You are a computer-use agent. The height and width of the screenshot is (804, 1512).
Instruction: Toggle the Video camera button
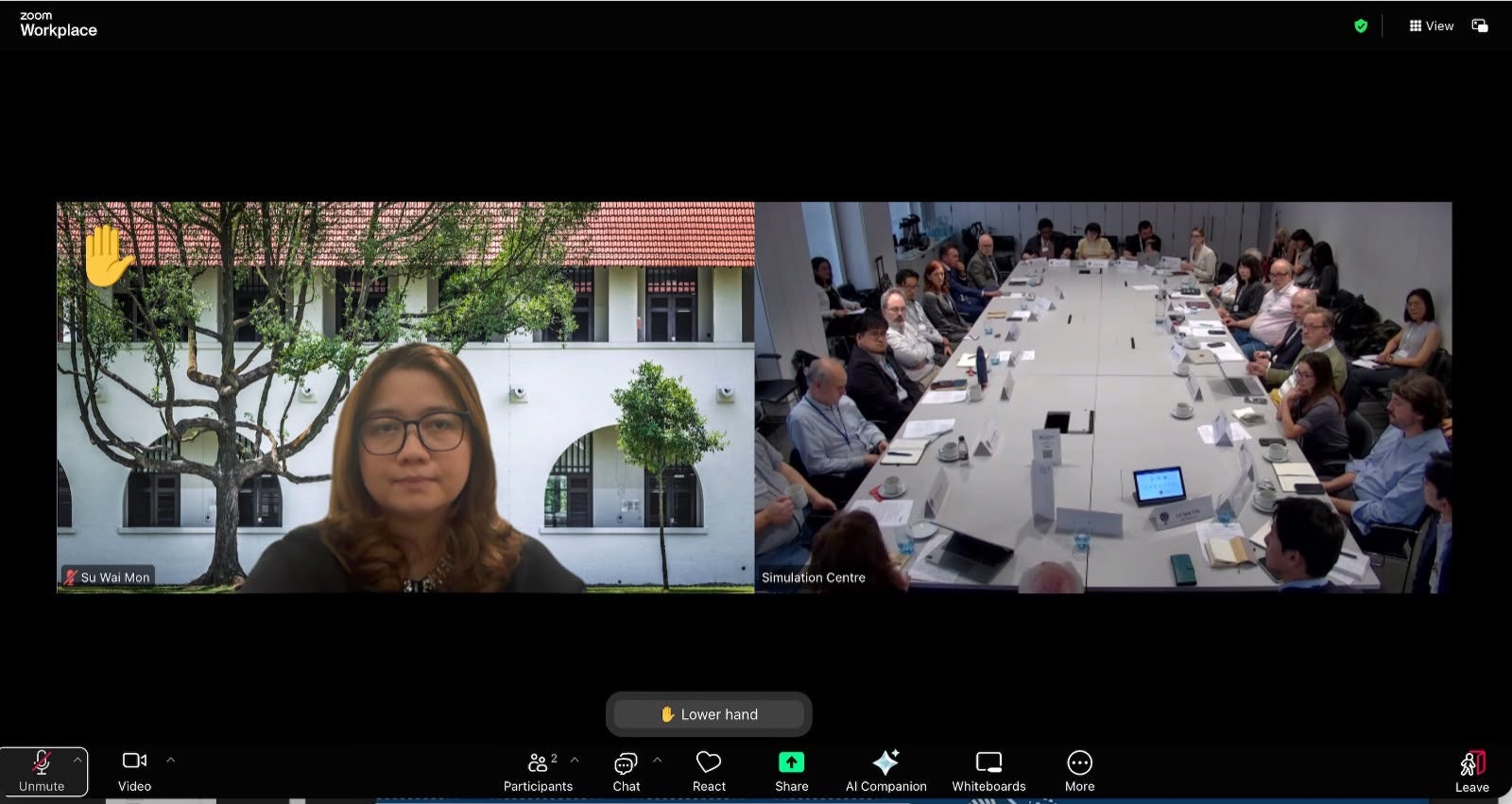[134, 771]
